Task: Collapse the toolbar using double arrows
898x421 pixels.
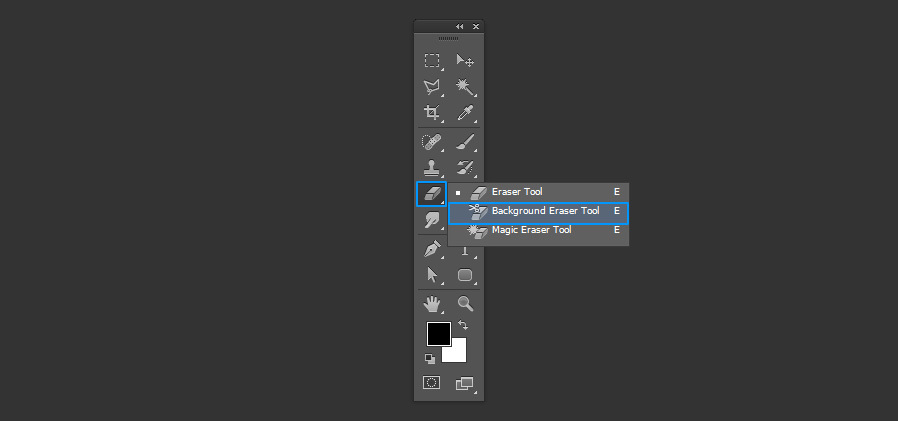Action: tap(460, 26)
